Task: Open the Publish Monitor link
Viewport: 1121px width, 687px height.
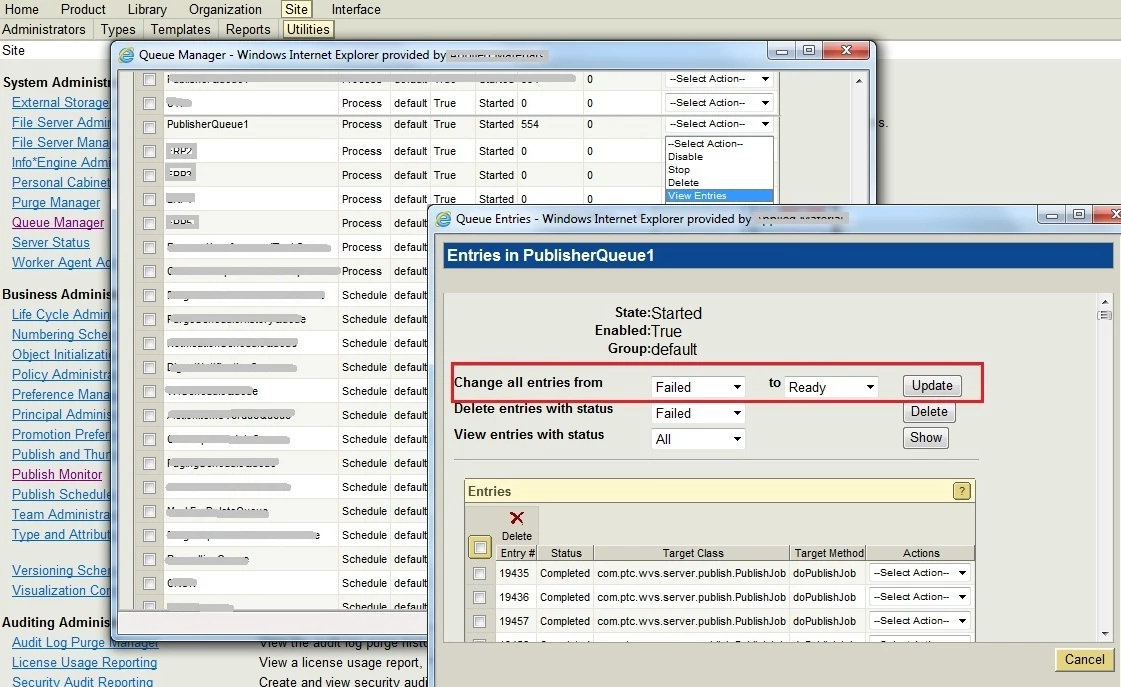Action: click(57, 474)
